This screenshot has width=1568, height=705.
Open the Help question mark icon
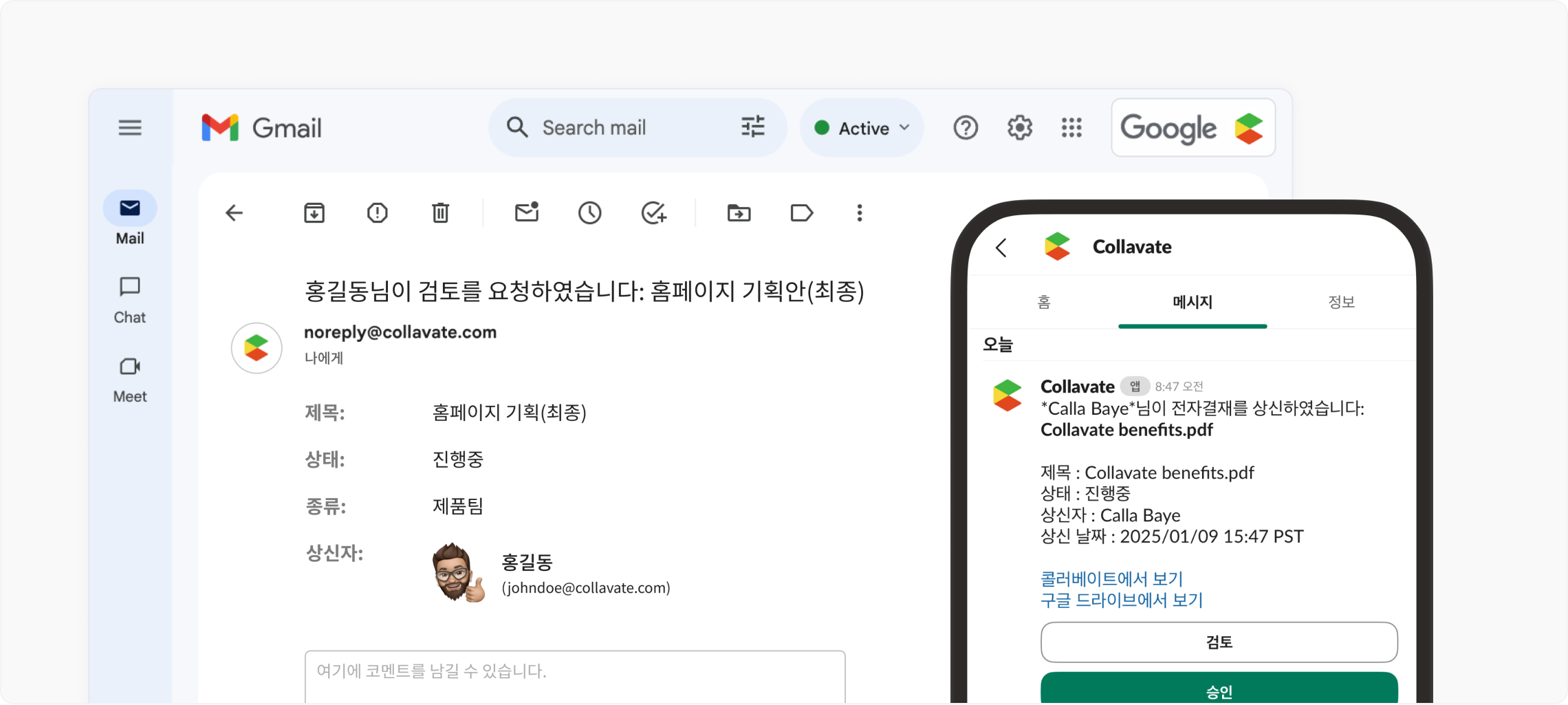966,128
